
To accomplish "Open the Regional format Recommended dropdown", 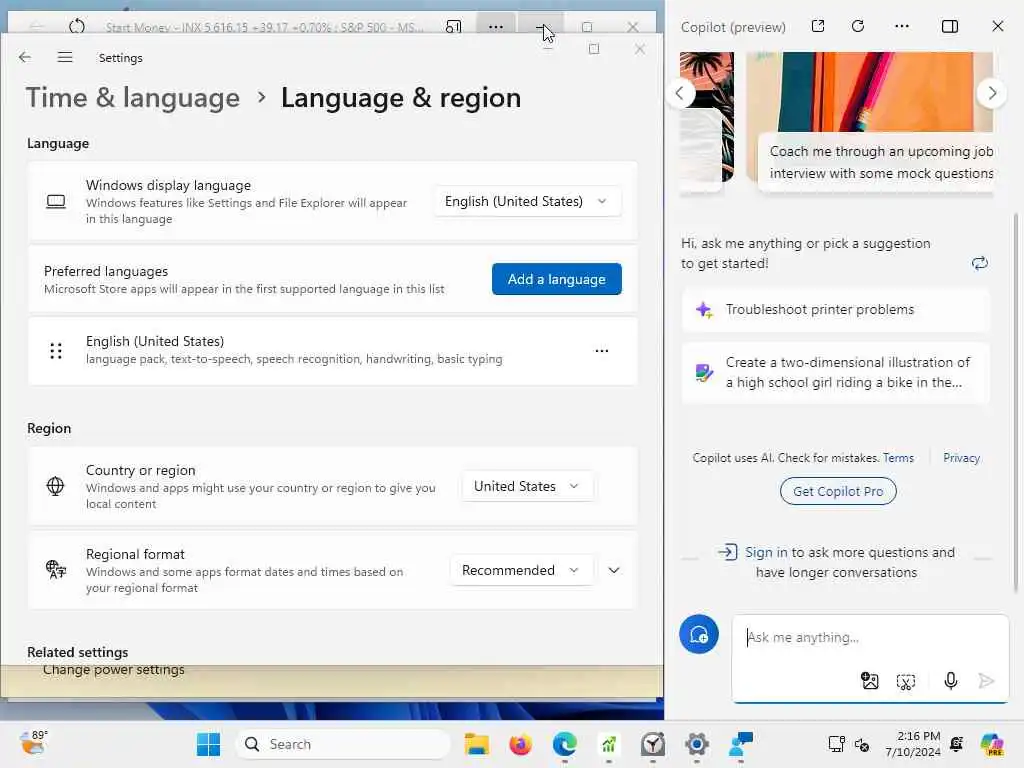I will [521, 570].
